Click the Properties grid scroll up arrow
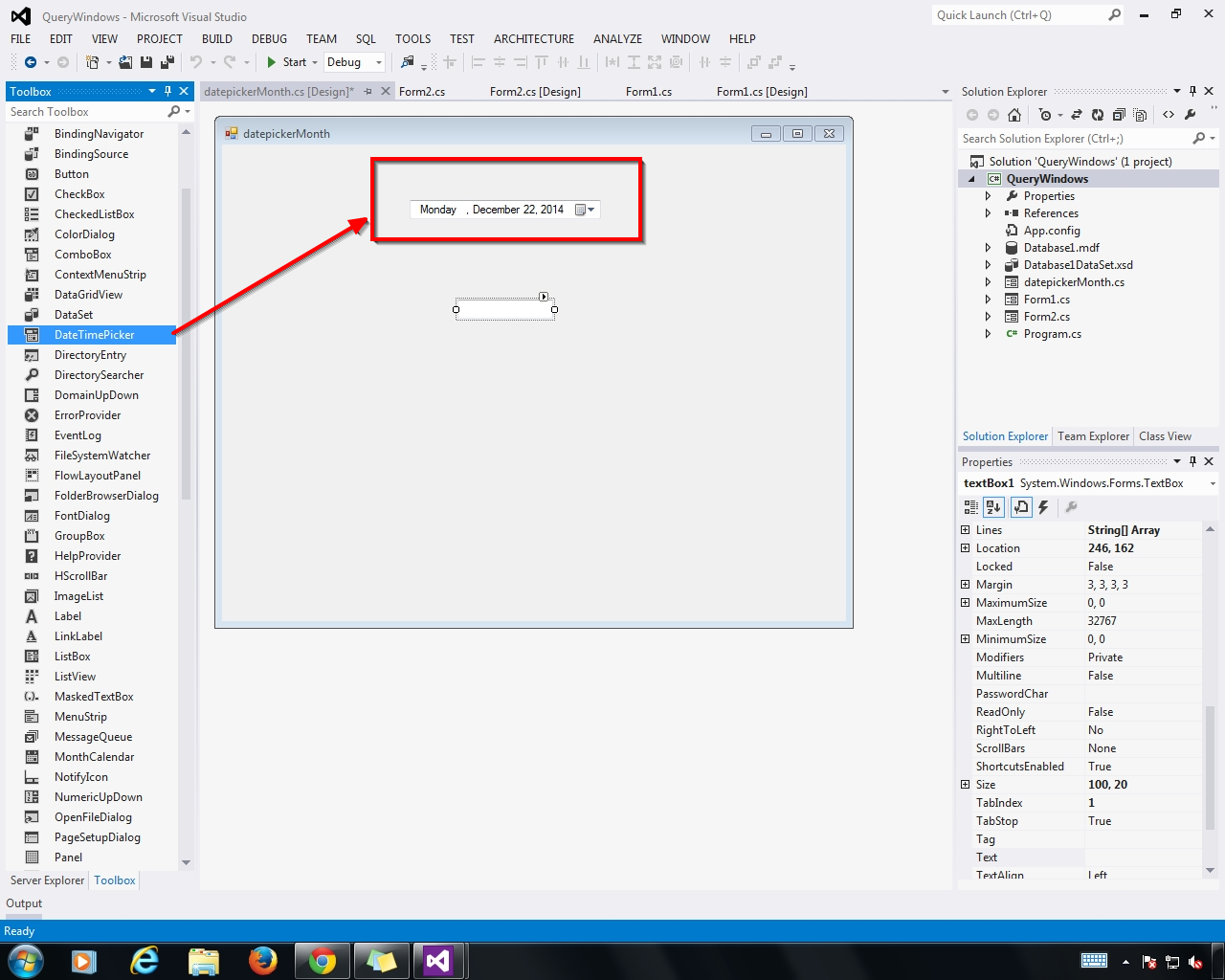The width and height of the screenshot is (1225, 980). coord(1211,529)
